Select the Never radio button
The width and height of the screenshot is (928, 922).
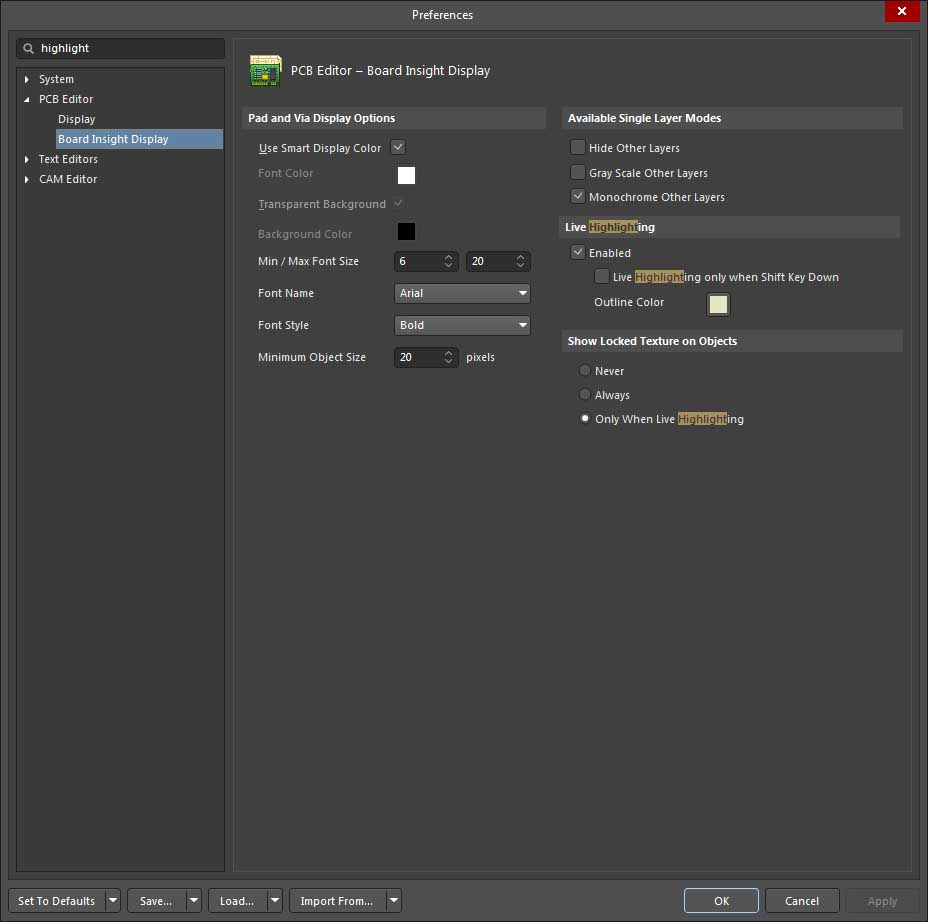585,371
